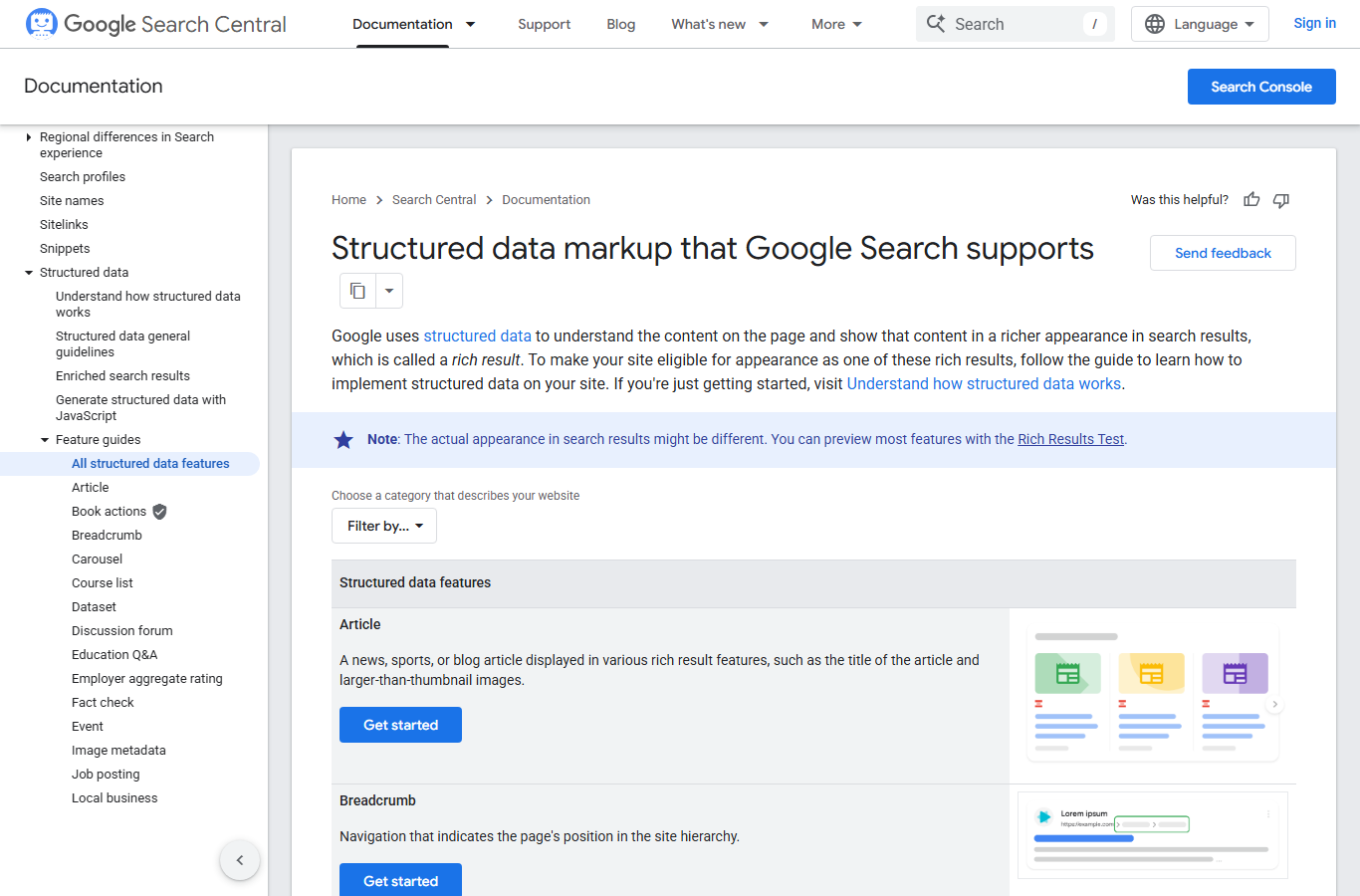Screen dimensions: 1360x896
Task: Follow the structured data inline link
Action: pos(478,336)
